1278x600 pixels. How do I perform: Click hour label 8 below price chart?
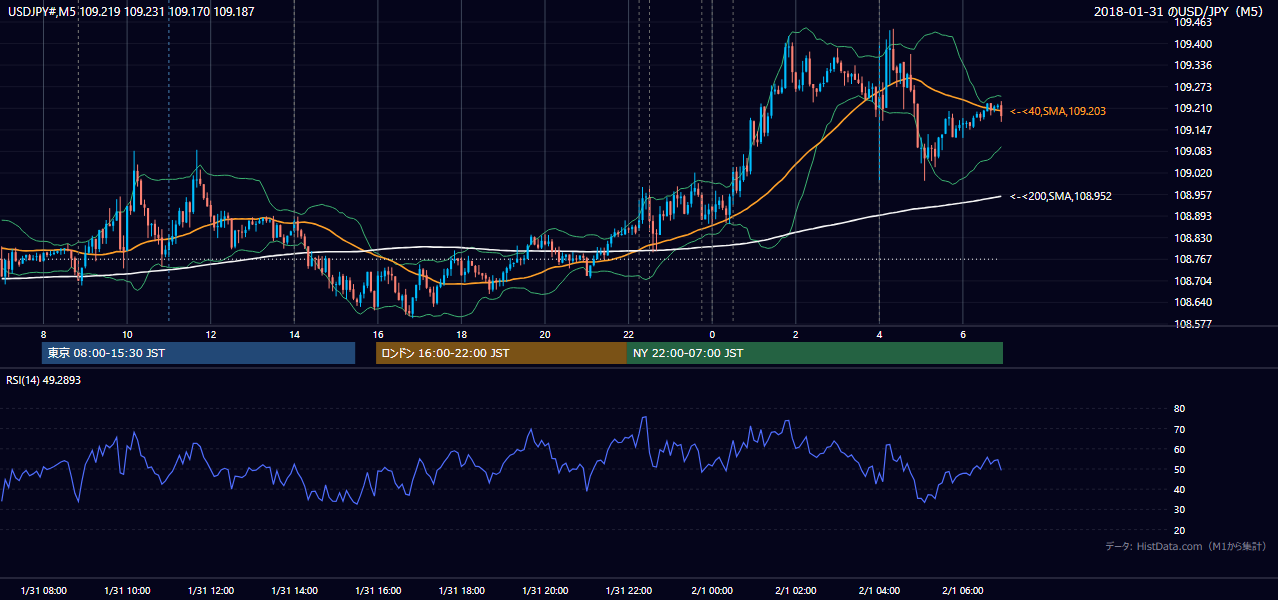click(x=43, y=333)
